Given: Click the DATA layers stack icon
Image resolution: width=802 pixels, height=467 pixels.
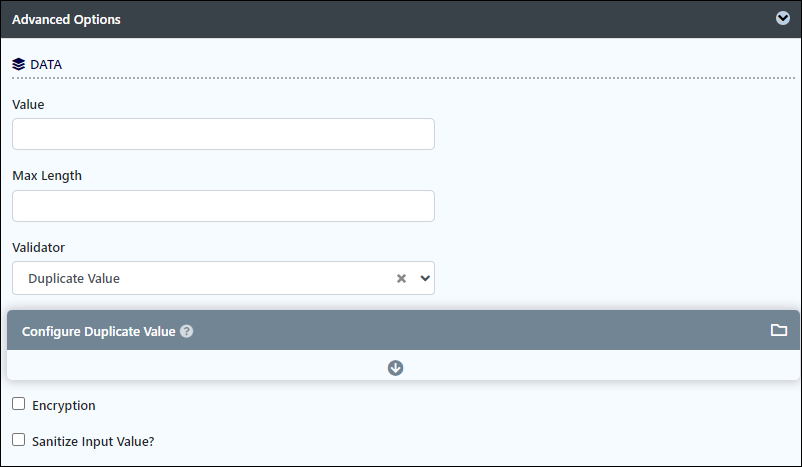Looking at the screenshot, I should [18, 64].
